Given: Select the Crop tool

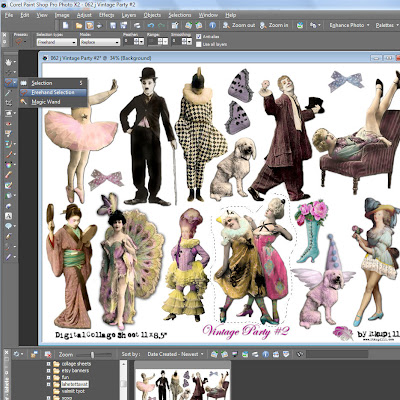Looking at the screenshot, I should tap(8, 103).
